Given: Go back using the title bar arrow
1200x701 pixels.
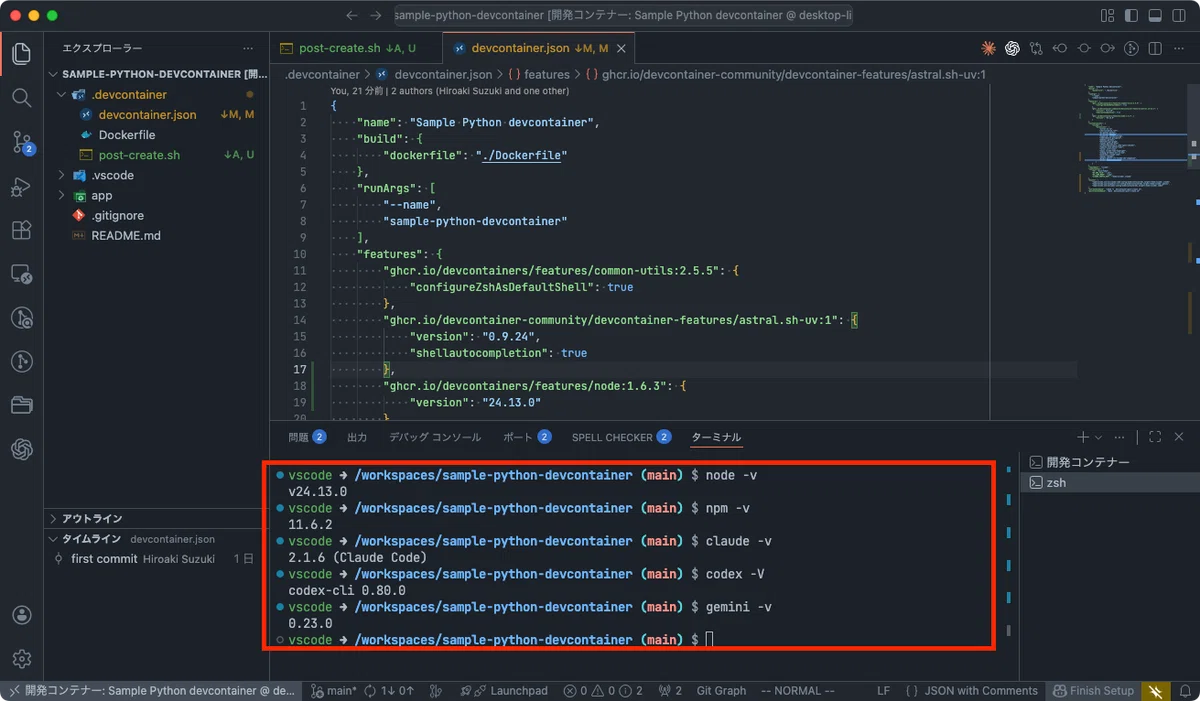Looking at the screenshot, I should [x=351, y=16].
